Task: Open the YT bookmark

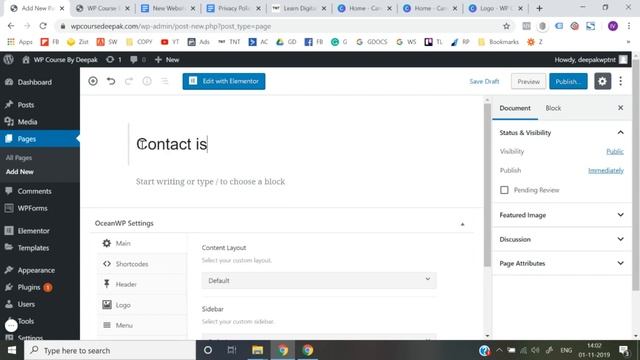Action: click(x=170, y=42)
